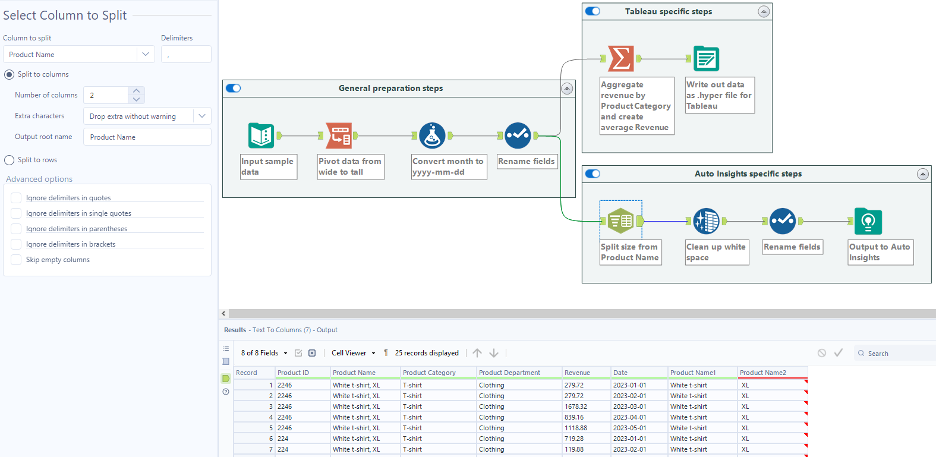Select the Clean up white space tool
Viewport: 936px width, 458px height.
click(706, 221)
